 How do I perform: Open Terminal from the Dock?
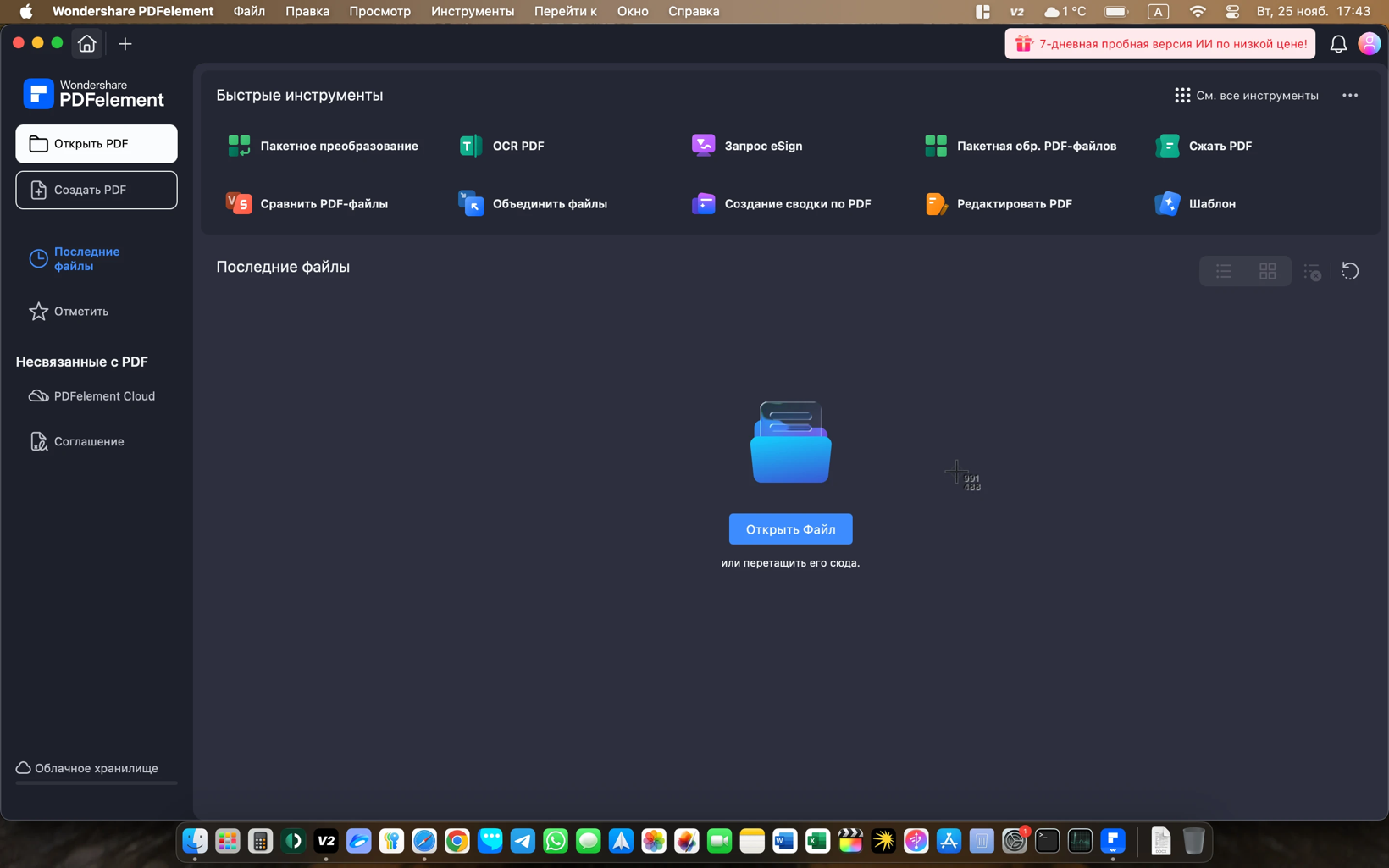(1047, 841)
